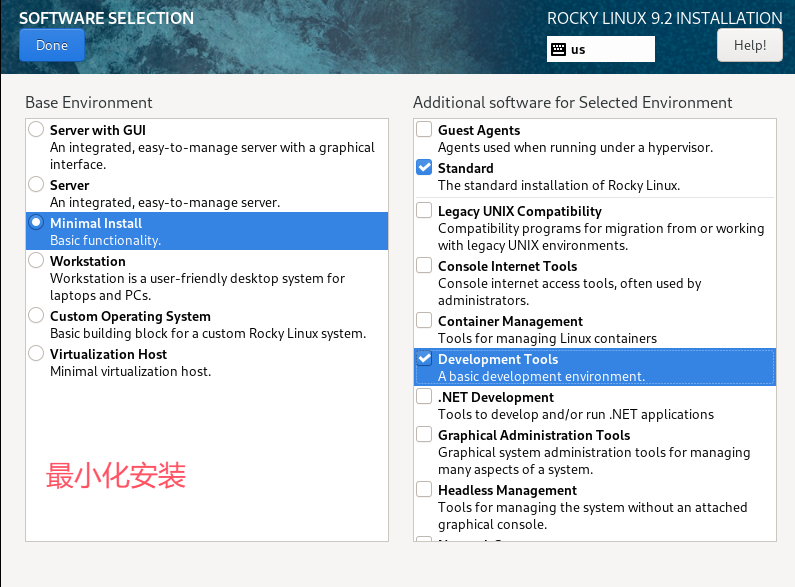Image resolution: width=795 pixels, height=587 pixels.
Task: Uncheck the Standard checkbox
Action: click(x=424, y=167)
